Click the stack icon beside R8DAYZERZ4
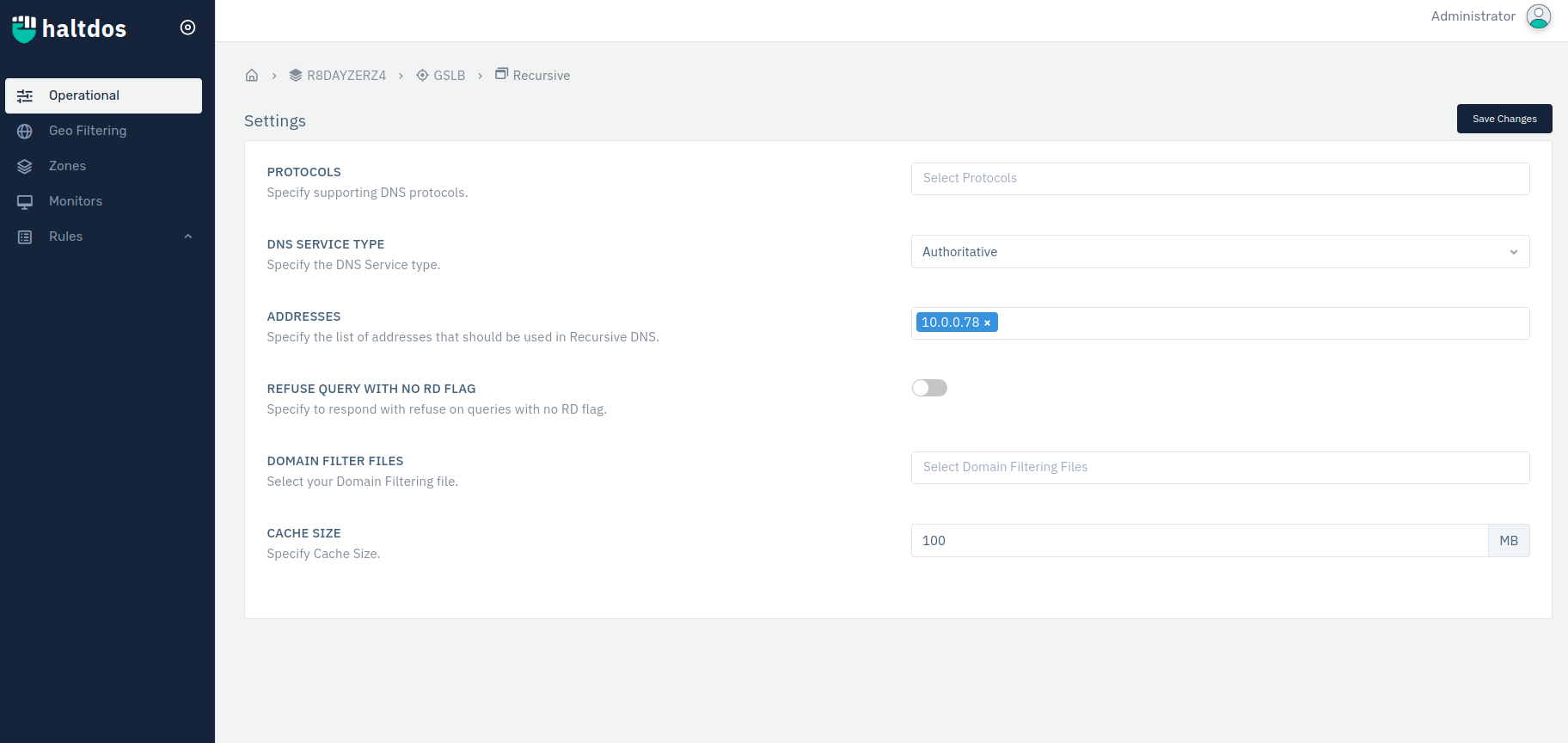Screen dimensions: 1568x743 point(296,75)
